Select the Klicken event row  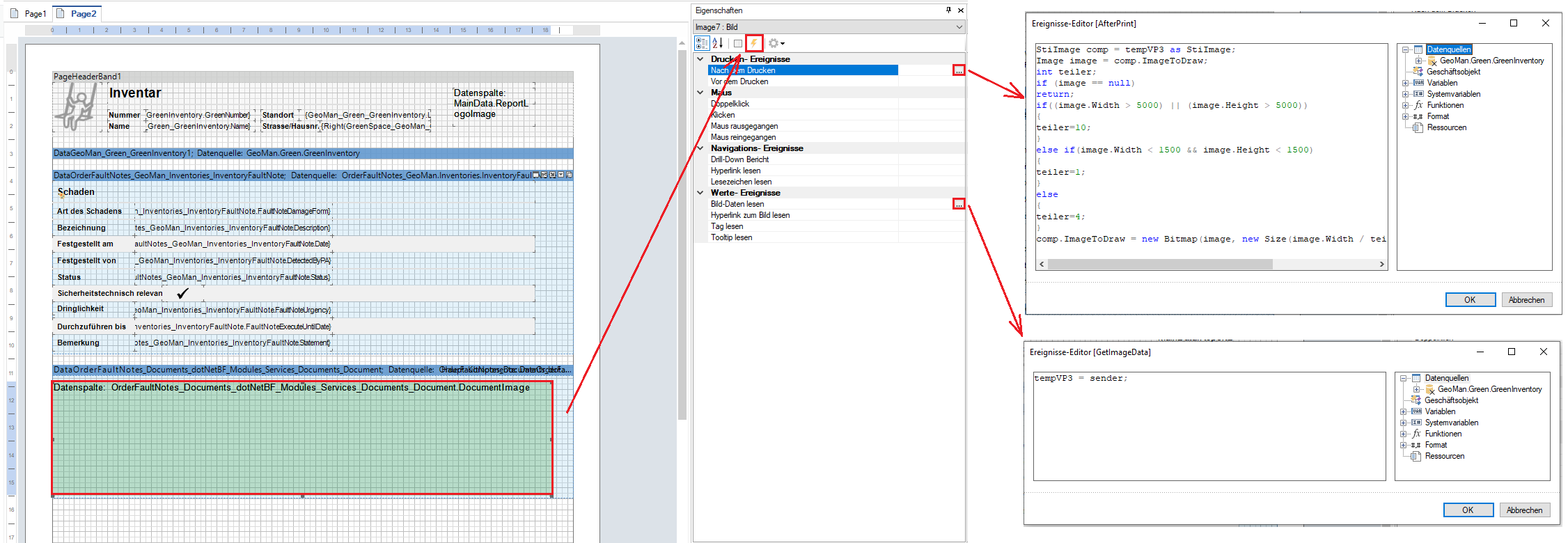coord(836,115)
